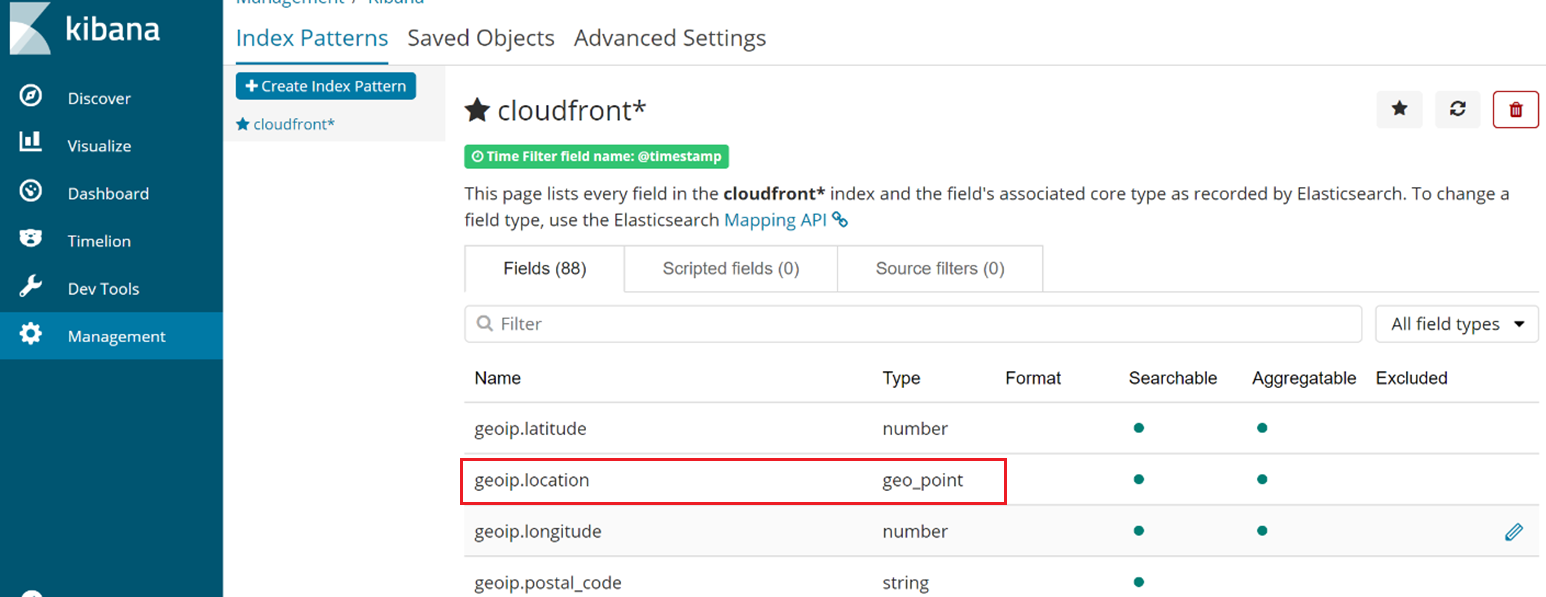The width and height of the screenshot is (1546, 597).
Task: Click the Dev Tools label in sidebar
Action: [103, 289]
